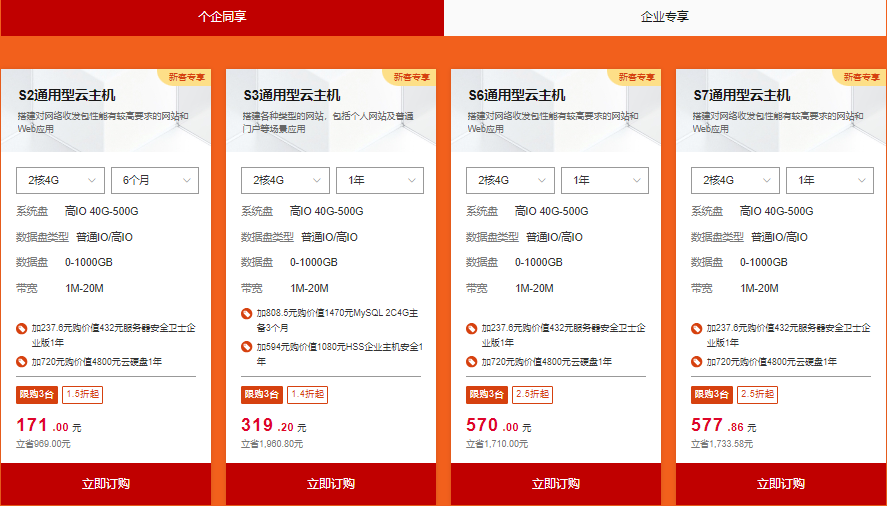Click the 新客专享 badge on S2 card

pyautogui.click(x=185, y=77)
